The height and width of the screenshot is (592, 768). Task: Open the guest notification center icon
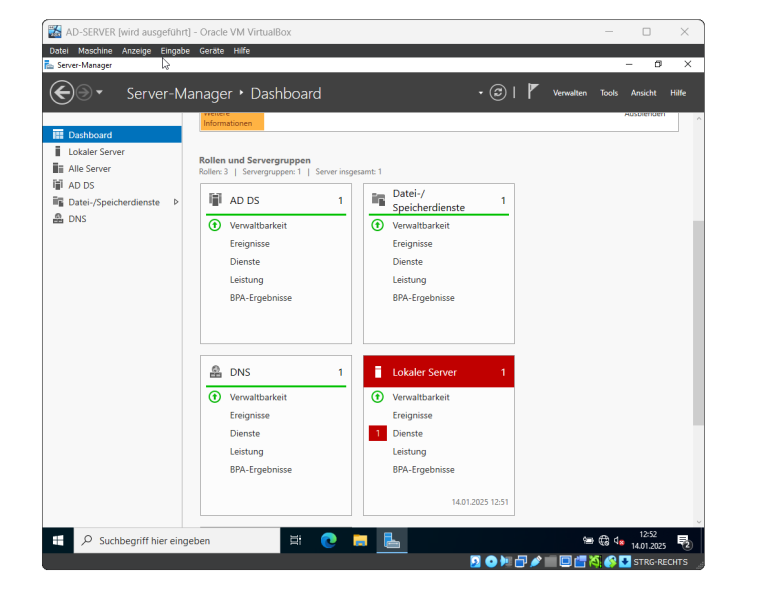pos(684,542)
